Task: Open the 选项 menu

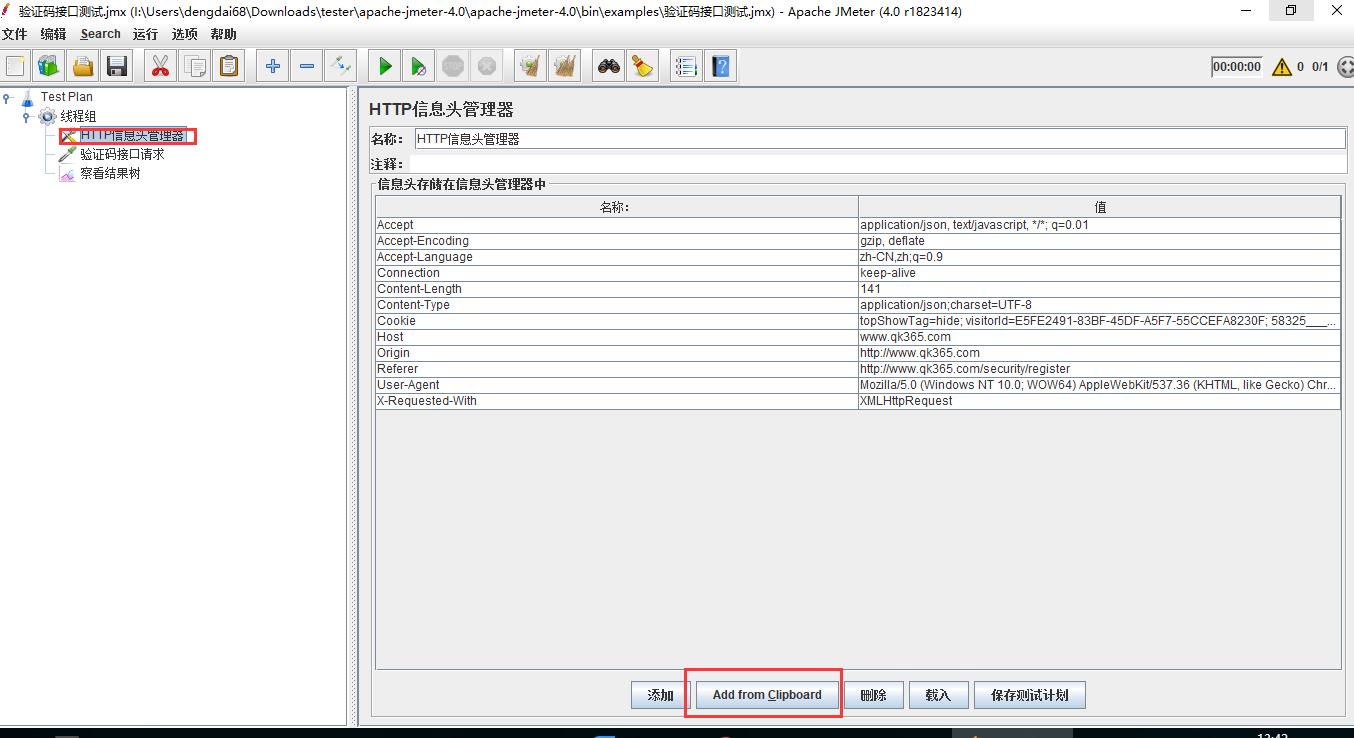Action: [184, 34]
